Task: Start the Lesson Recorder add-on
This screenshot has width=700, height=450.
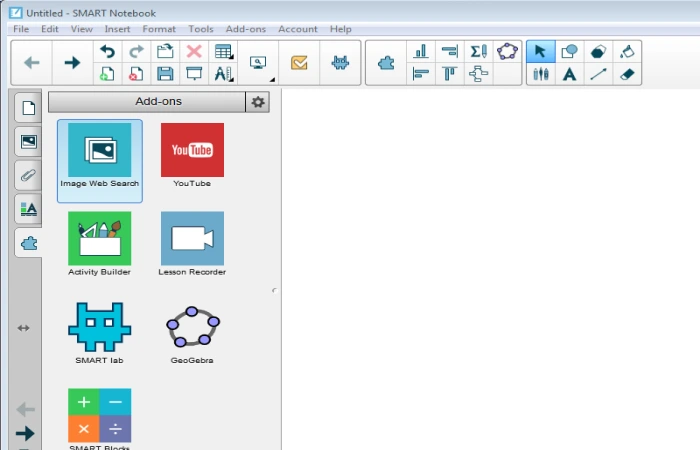Action: coord(192,240)
